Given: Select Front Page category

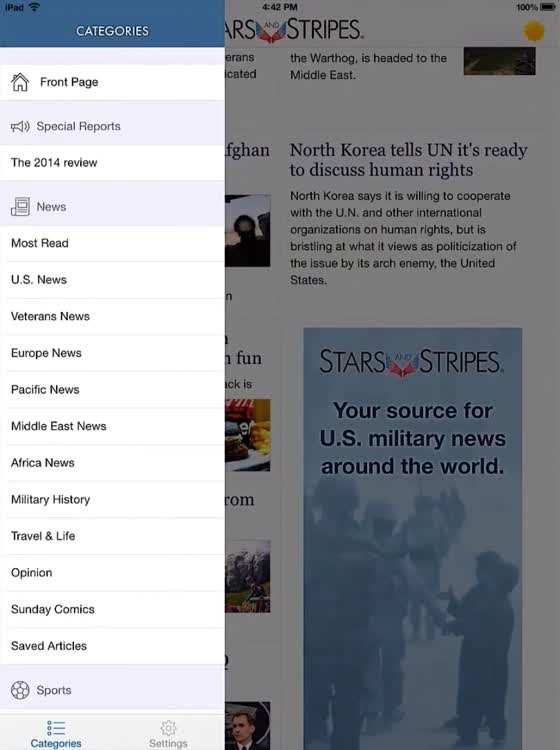Looking at the screenshot, I should click(x=112, y=82).
